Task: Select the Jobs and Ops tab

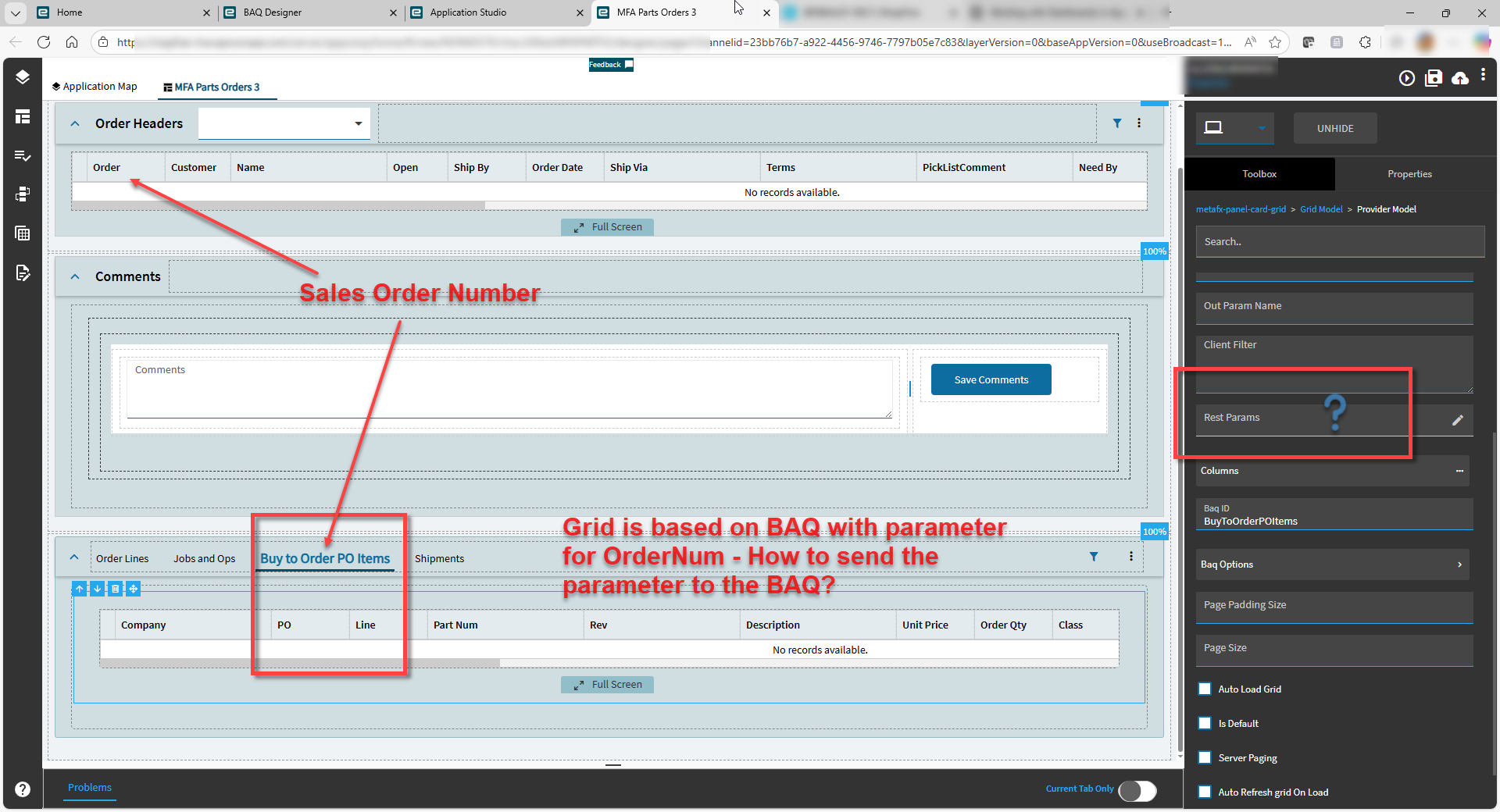Action: point(204,558)
